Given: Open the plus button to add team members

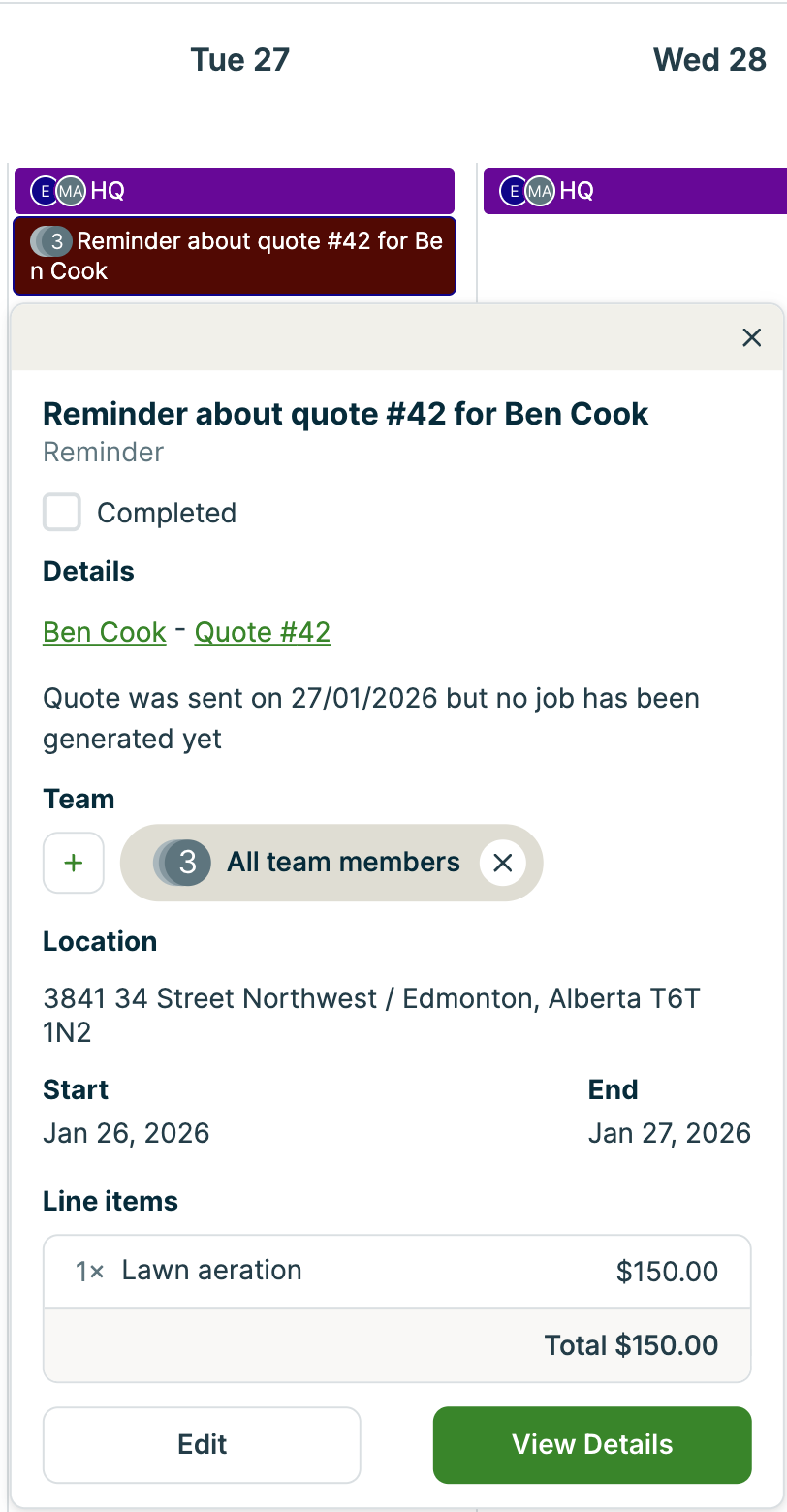Looking at the screenshot, I should click(73, 863).
